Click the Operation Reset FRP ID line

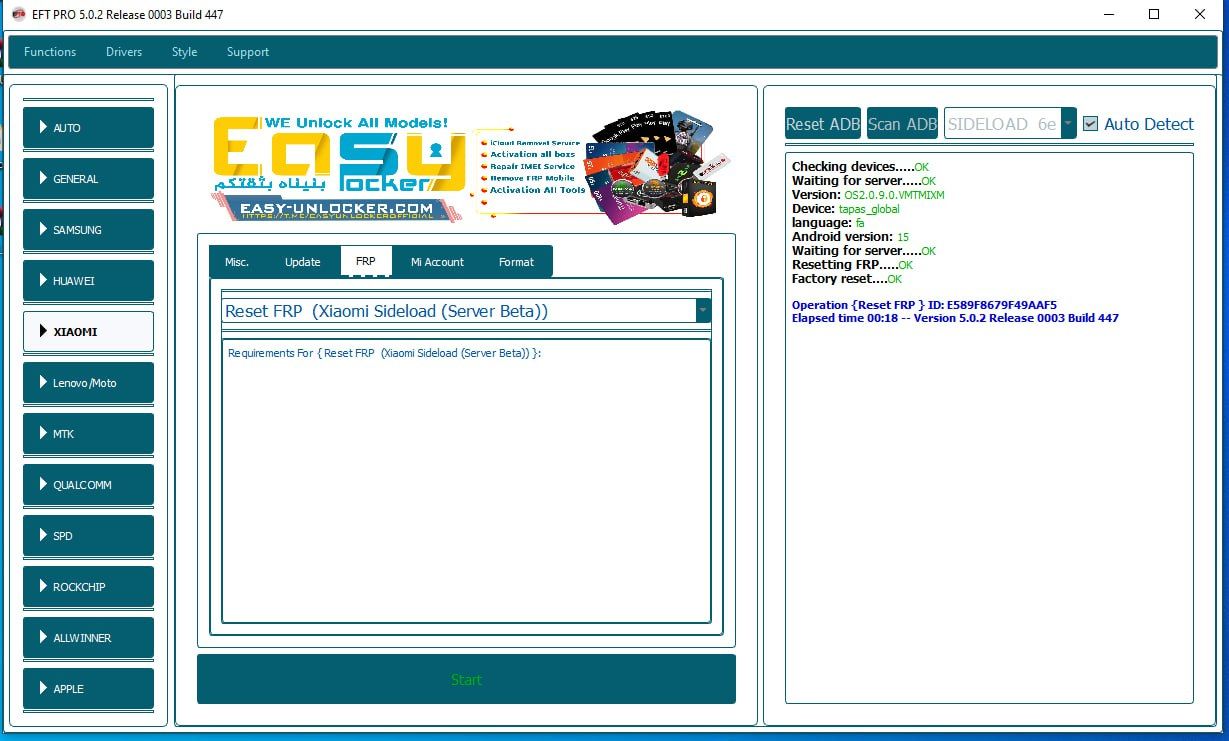coord(924,305)
